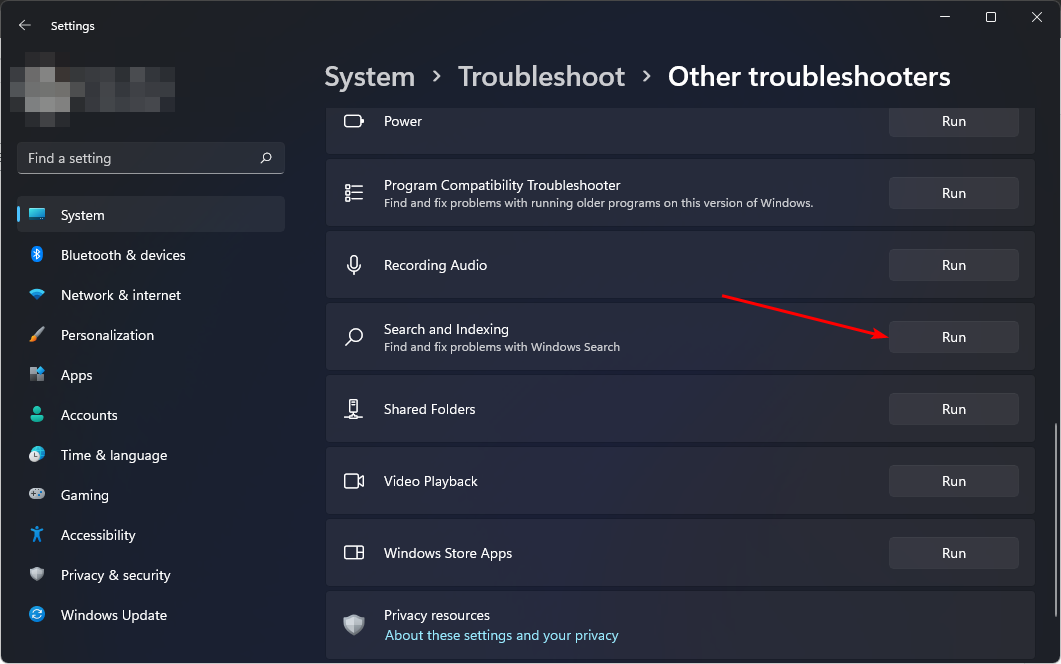Click the Time & language globe clock icon
This screenshot has height=664, width=1061.
[x=37, y=454]
